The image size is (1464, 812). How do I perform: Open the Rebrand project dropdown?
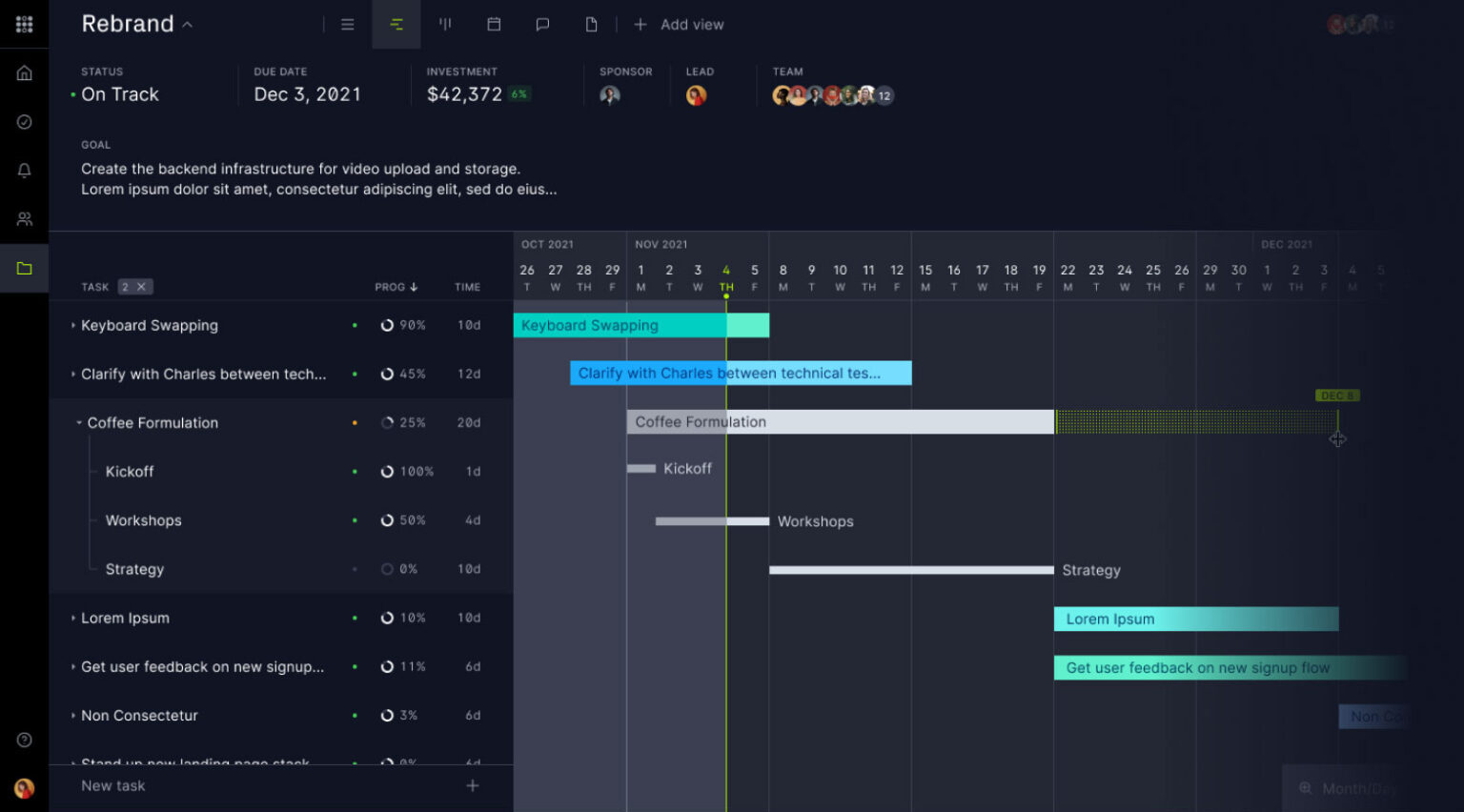(185, 25)
